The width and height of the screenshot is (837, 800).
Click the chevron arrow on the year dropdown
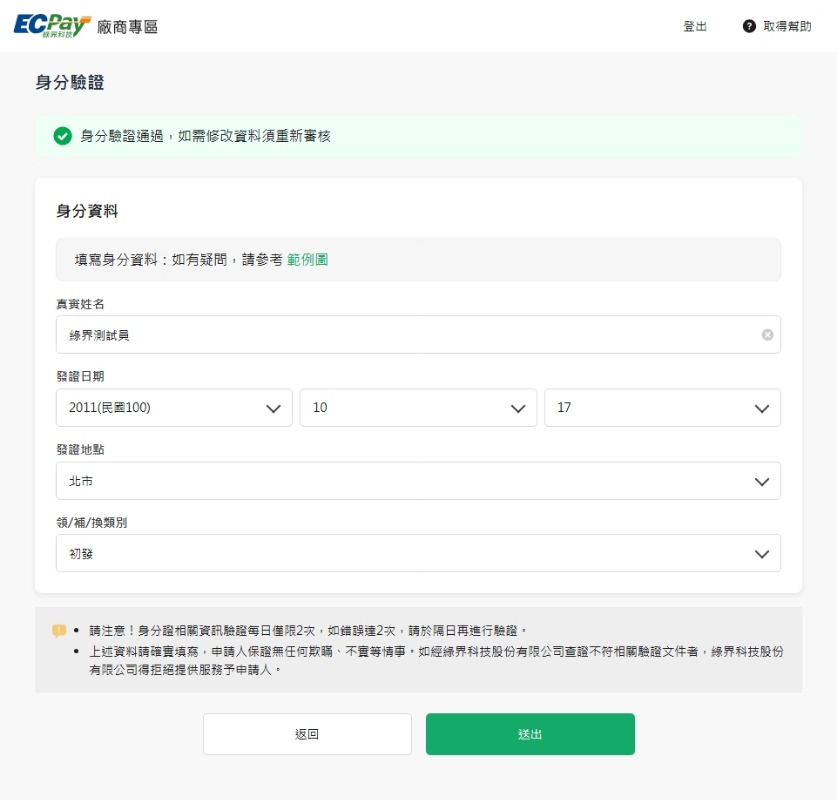click(x=272, y=408)
